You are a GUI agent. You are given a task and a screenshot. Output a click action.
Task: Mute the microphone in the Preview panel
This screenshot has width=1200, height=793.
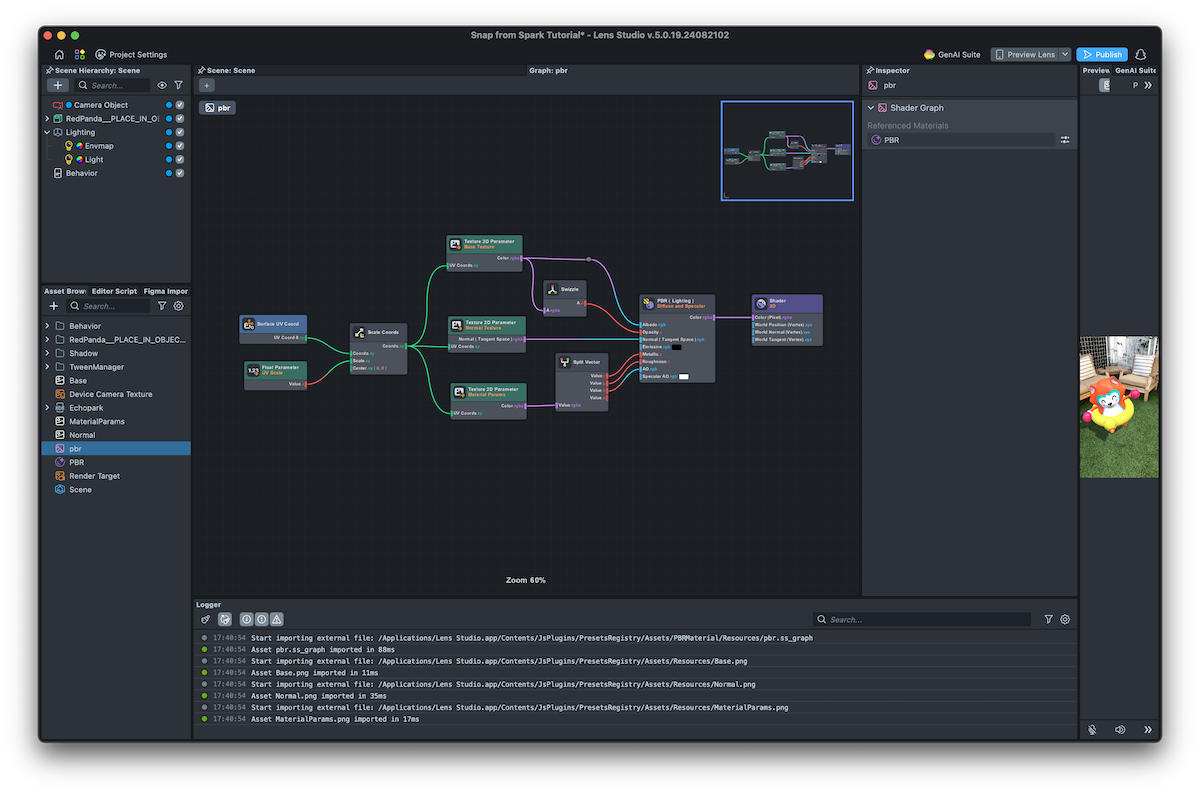(1093, 730)
